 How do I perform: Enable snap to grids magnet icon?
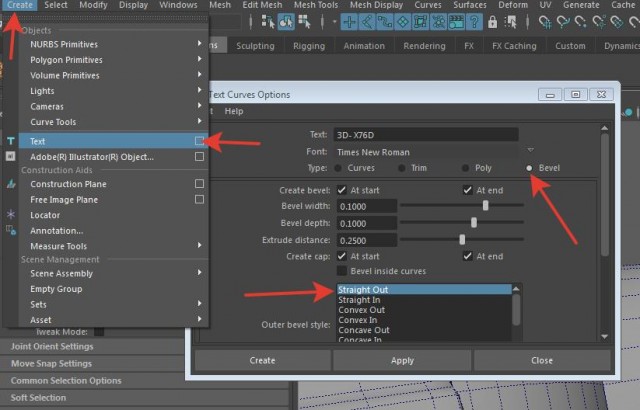coord(545,22)
